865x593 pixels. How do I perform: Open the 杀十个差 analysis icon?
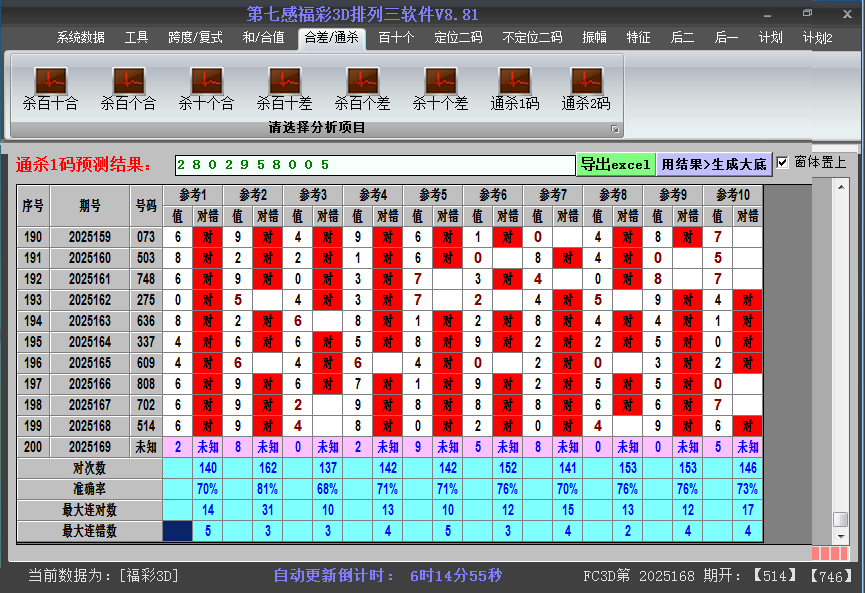coord(440,89)
